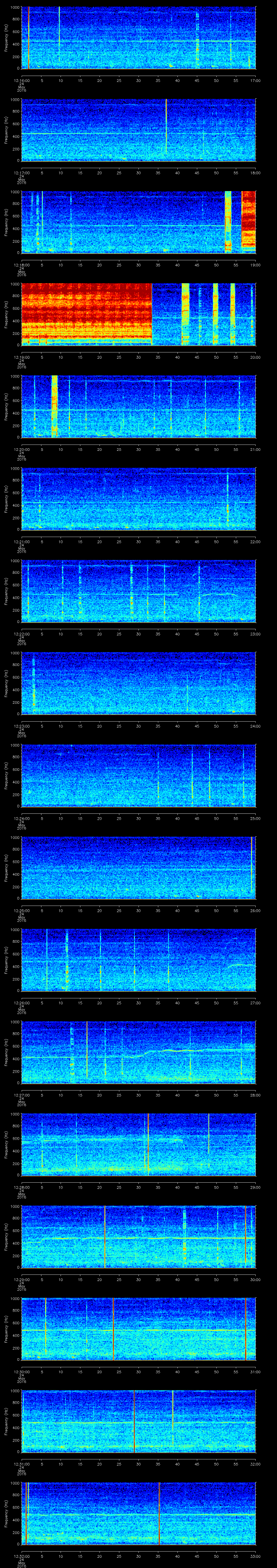
Task: Click the 30:00 end-of-axis time label
Action: click(255, 1279)
